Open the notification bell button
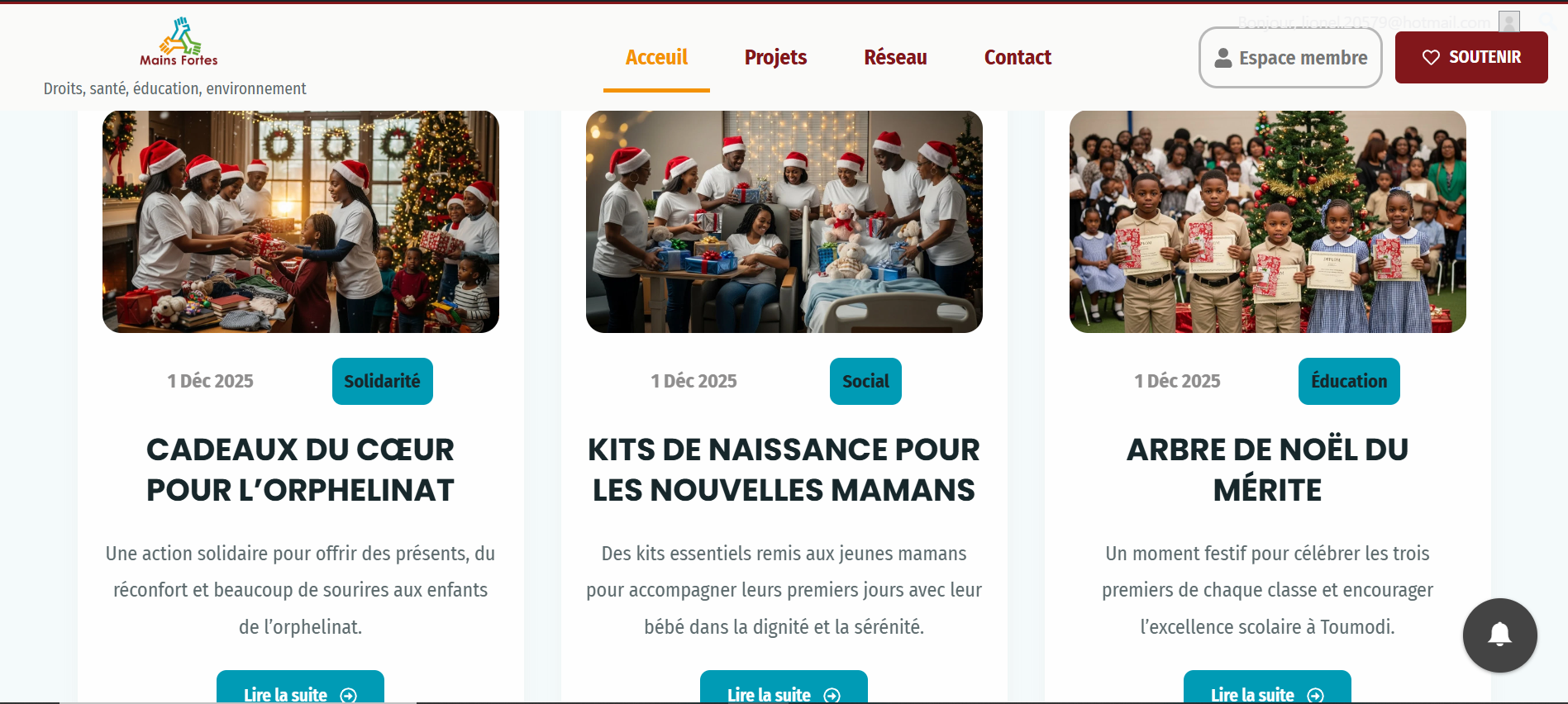1568x704 pixels. [x=1499, y=635]
